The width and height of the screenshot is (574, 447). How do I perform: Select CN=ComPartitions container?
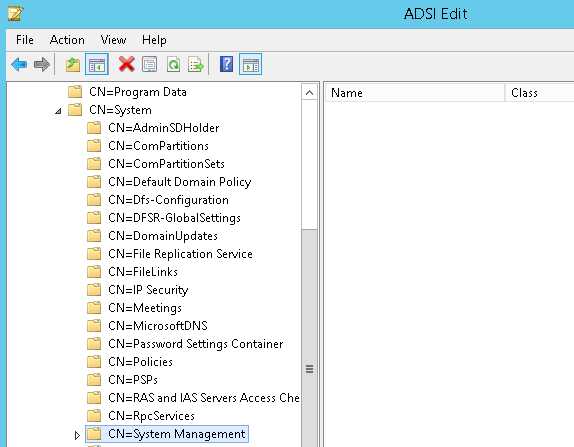tap(159, 146)
